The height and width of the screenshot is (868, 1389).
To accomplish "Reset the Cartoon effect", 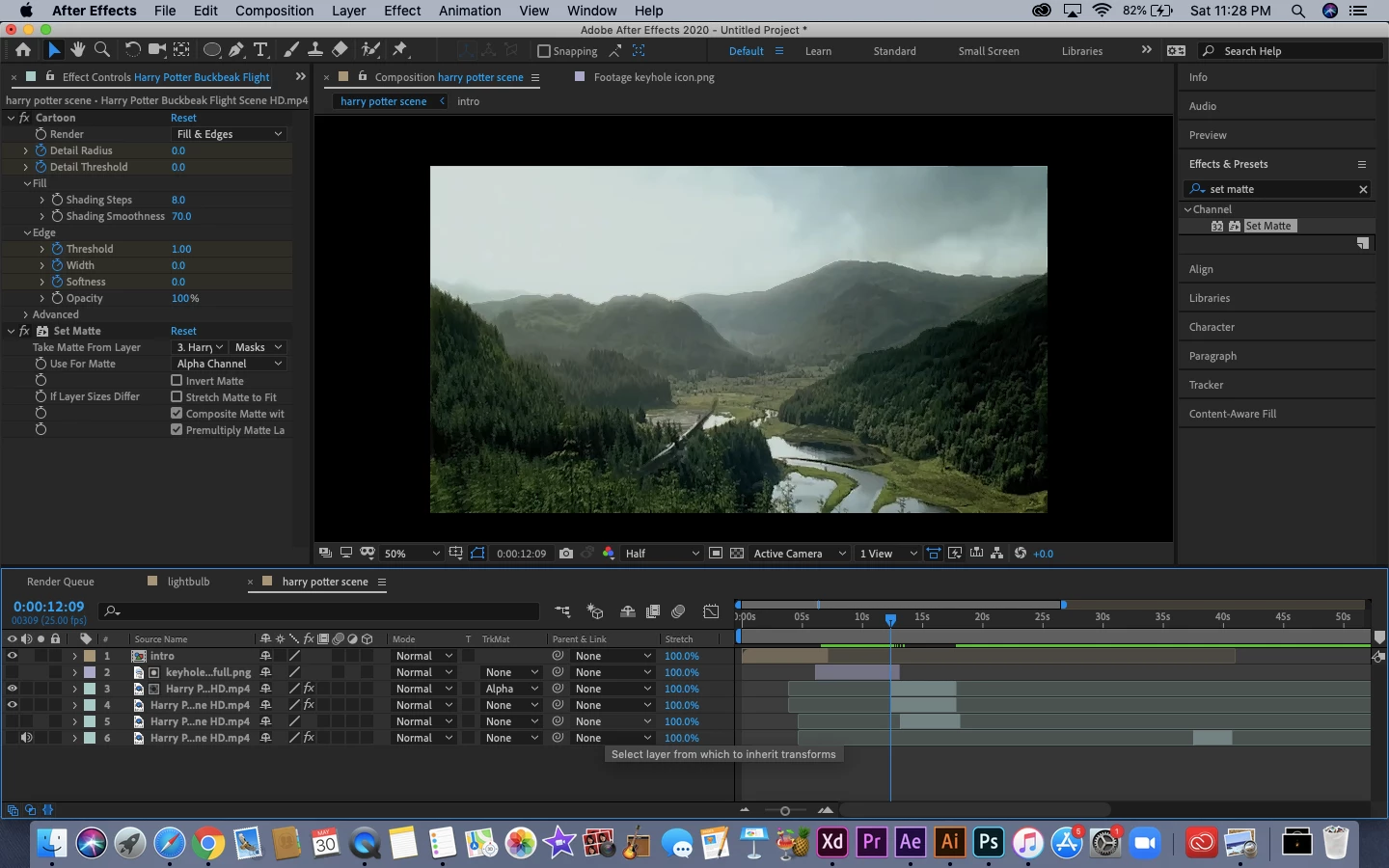I will click(x=183, y=118).
